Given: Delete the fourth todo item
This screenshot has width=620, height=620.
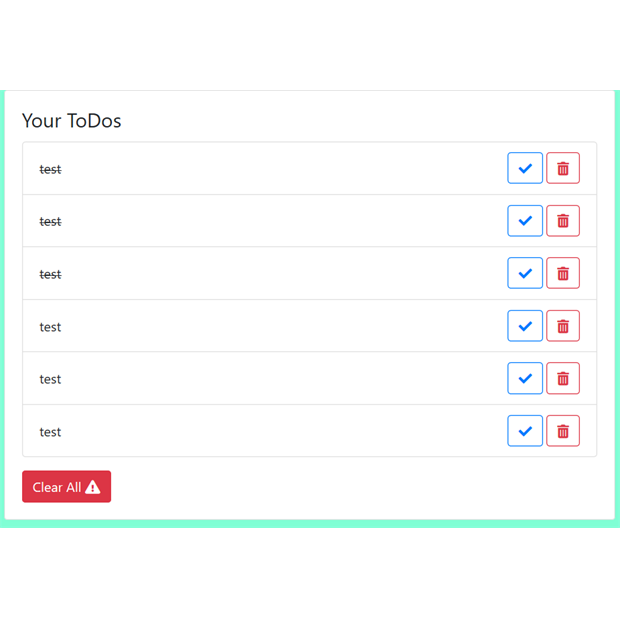Looking at the screenshot, I should point(563,326).
